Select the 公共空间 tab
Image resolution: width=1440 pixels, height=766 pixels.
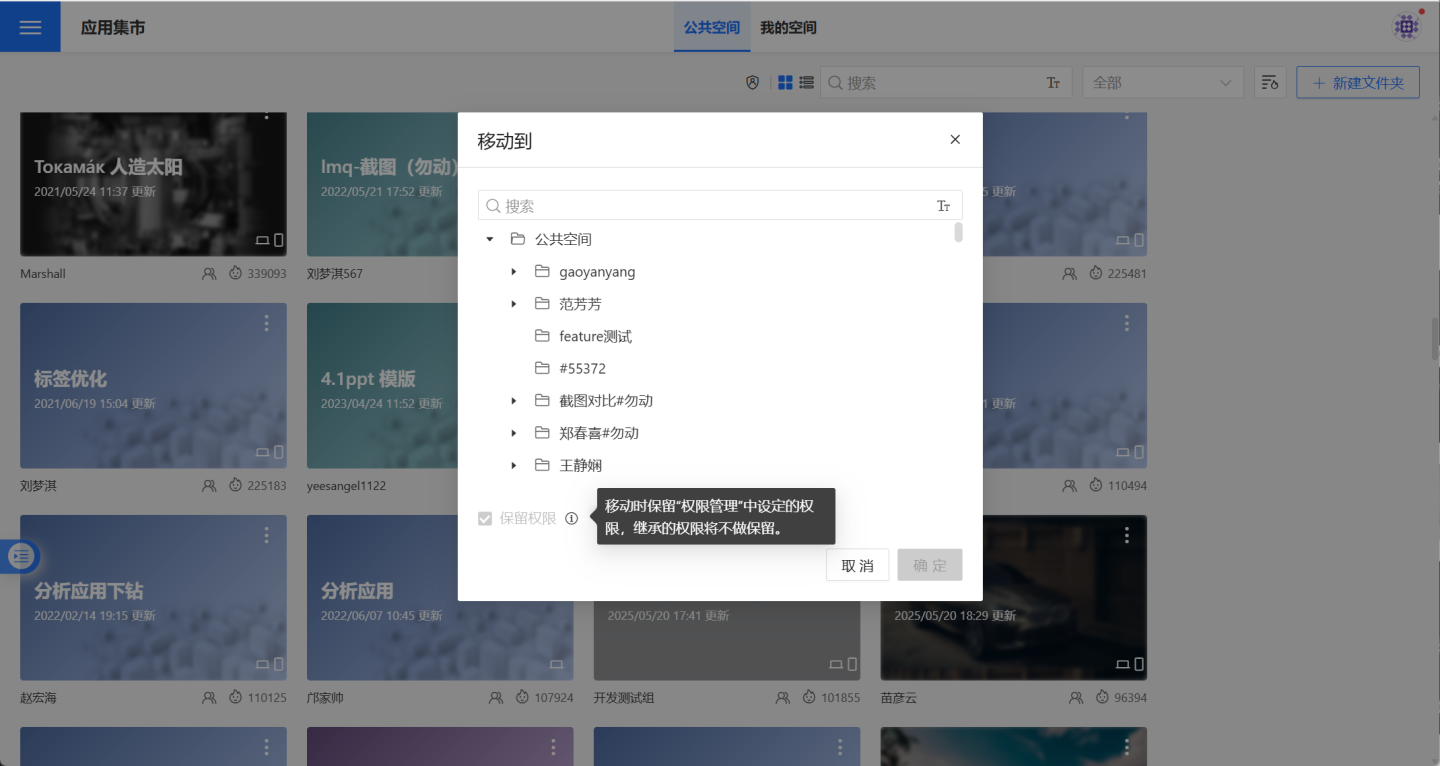712,28
